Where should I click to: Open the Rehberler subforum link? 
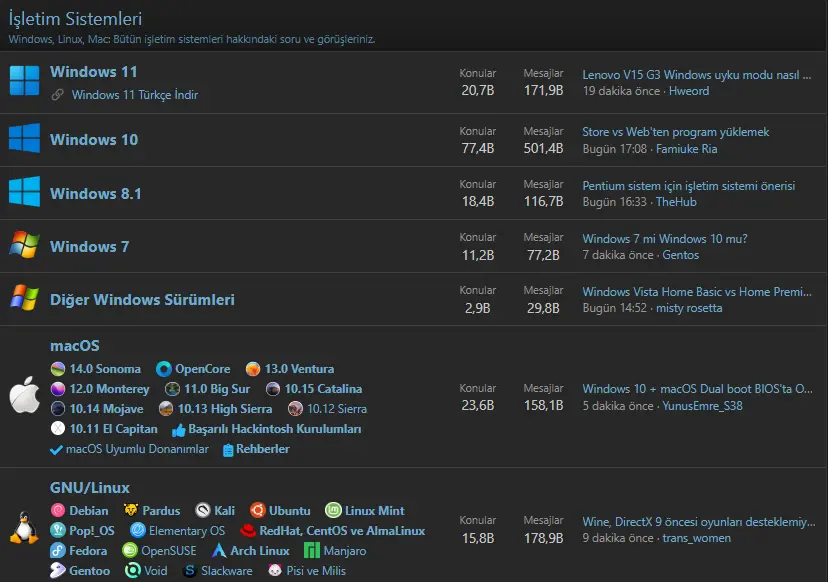pyautogui.click(x=262, y=449)
